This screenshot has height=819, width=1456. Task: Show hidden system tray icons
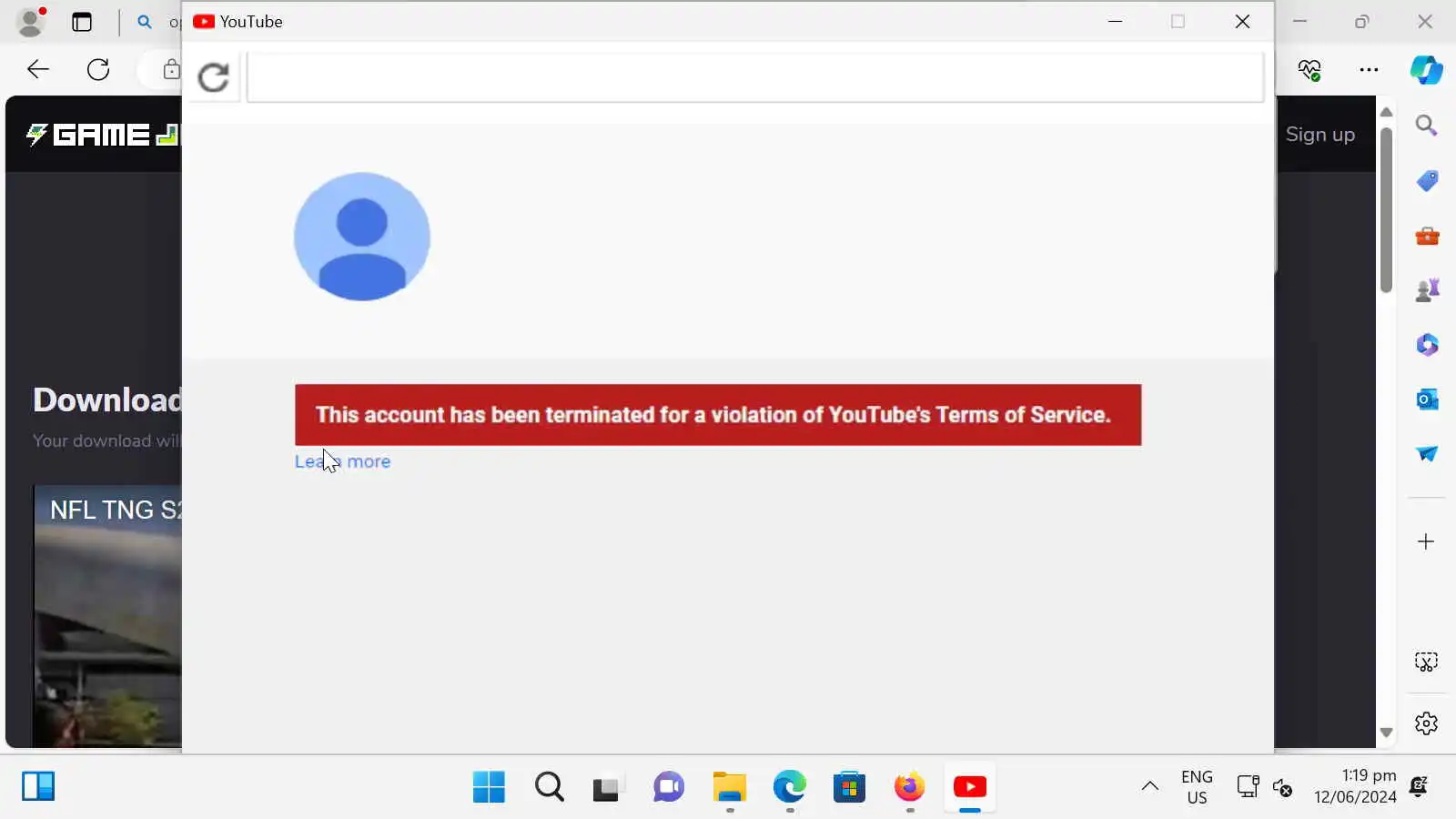point(1150,786)
